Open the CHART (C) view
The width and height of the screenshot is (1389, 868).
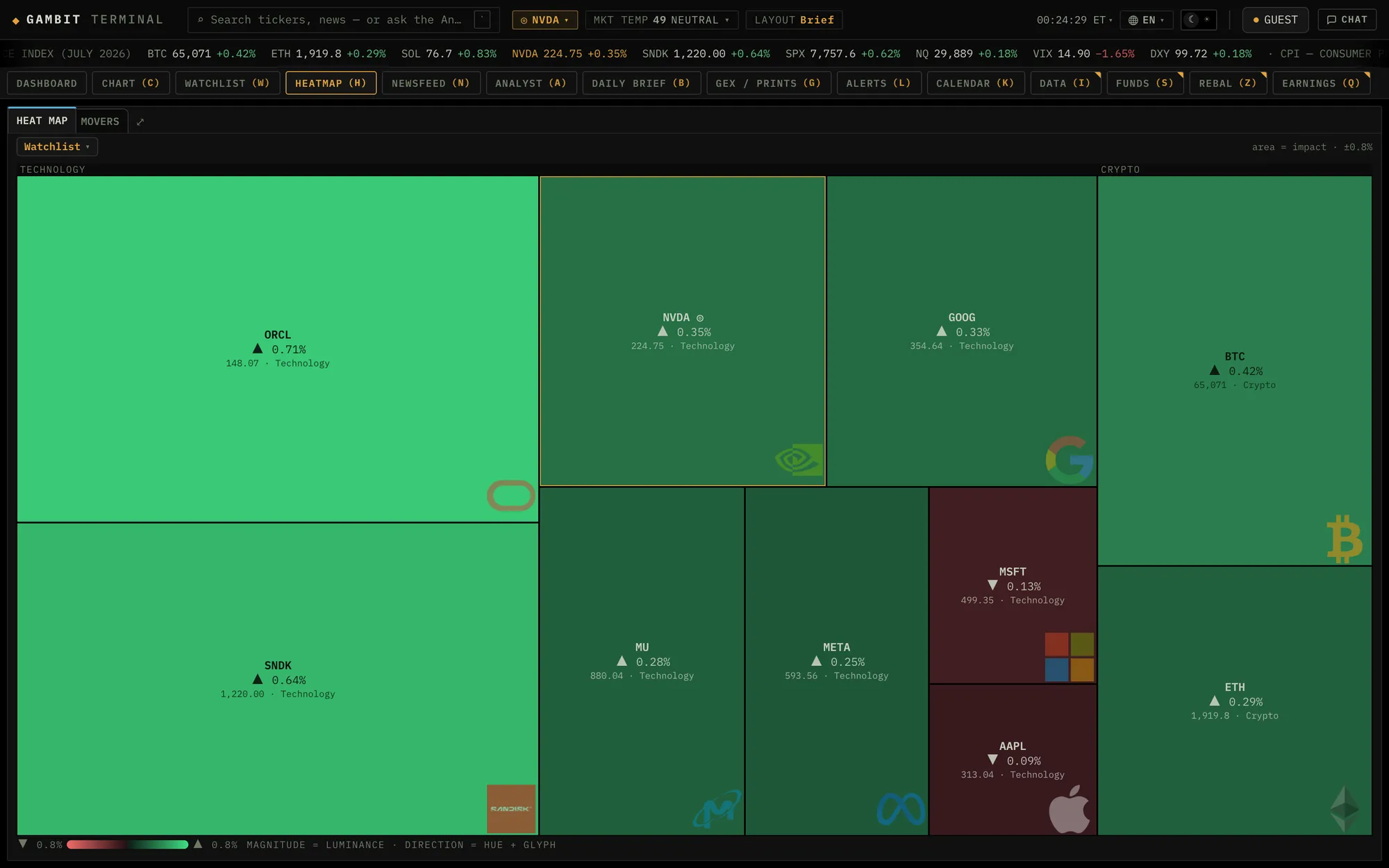pos(131,83)
